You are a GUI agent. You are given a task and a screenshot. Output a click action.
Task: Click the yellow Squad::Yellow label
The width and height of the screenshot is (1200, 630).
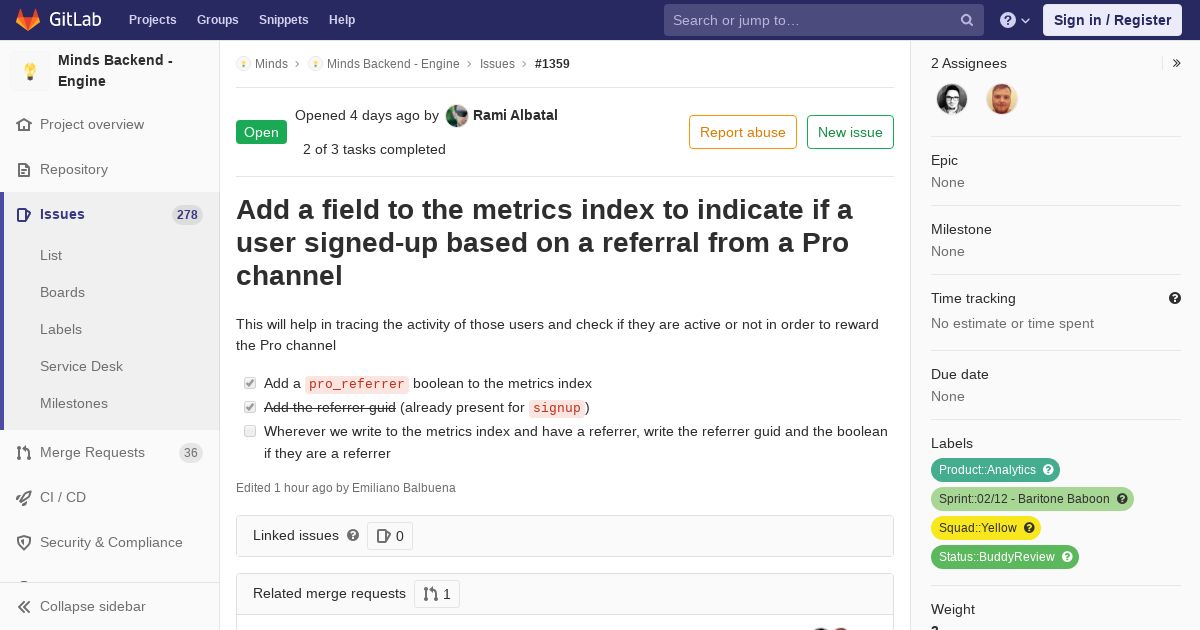986,528
